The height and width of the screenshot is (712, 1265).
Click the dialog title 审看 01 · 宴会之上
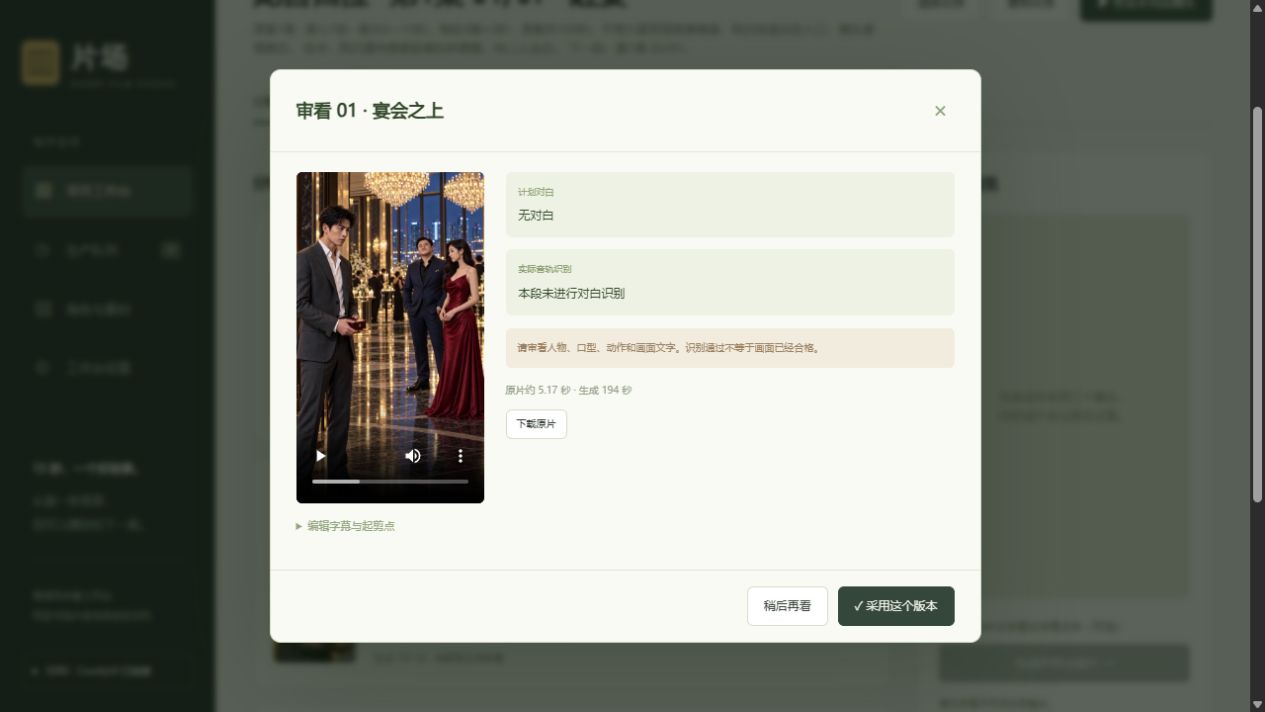[370, 111]
